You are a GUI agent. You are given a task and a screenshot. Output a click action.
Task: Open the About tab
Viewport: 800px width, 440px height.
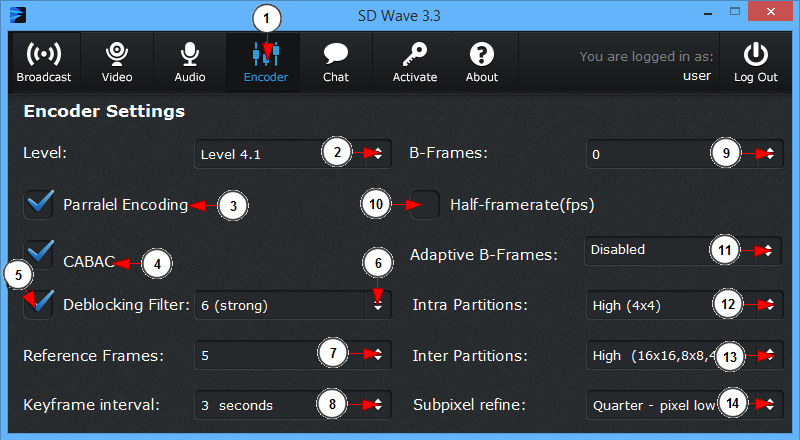482,62
